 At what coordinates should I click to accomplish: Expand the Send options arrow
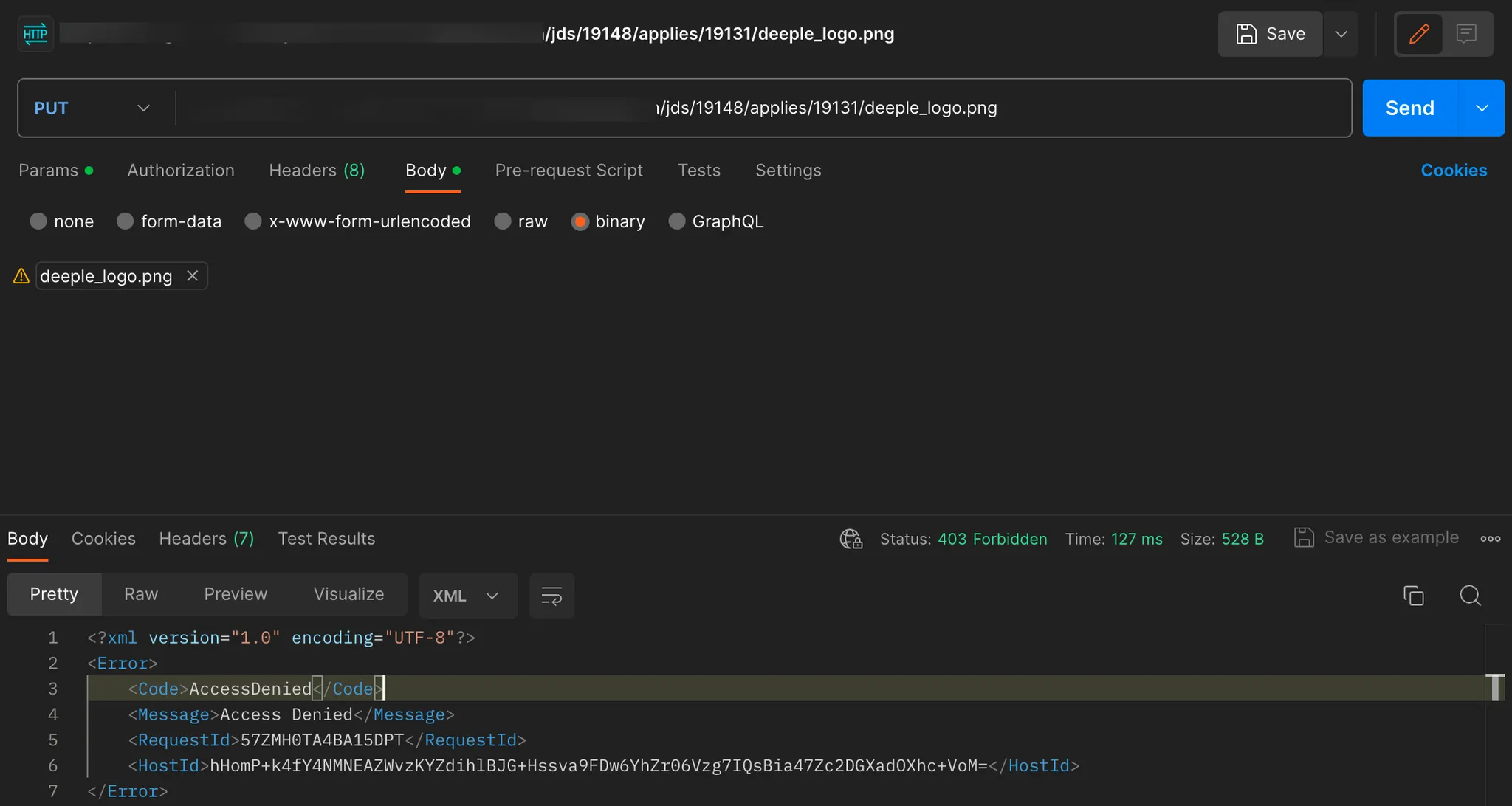point(1481,108)
